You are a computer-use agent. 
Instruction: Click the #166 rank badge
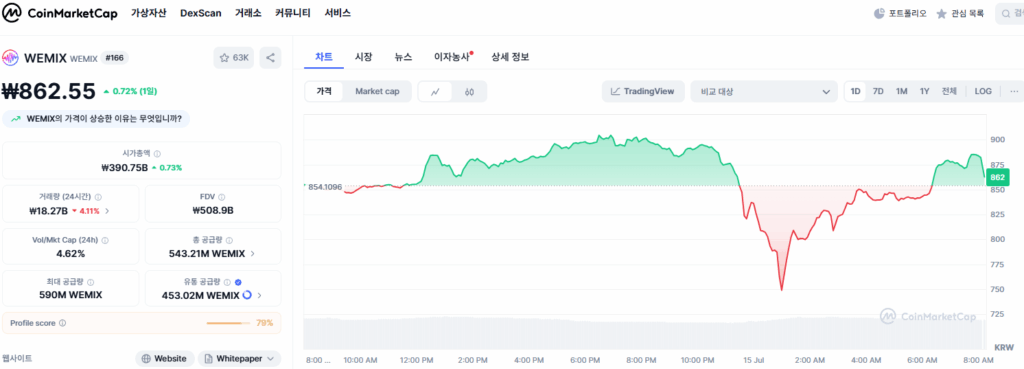pos(114,58)
